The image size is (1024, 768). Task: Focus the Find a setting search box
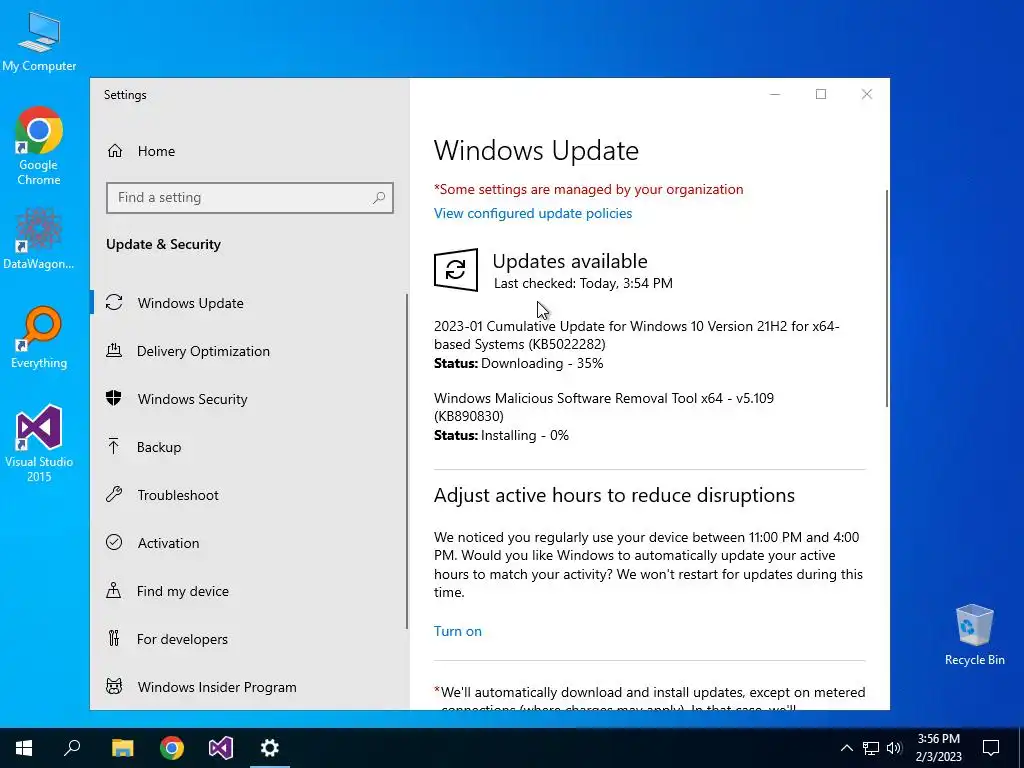[x=249, y=198]
